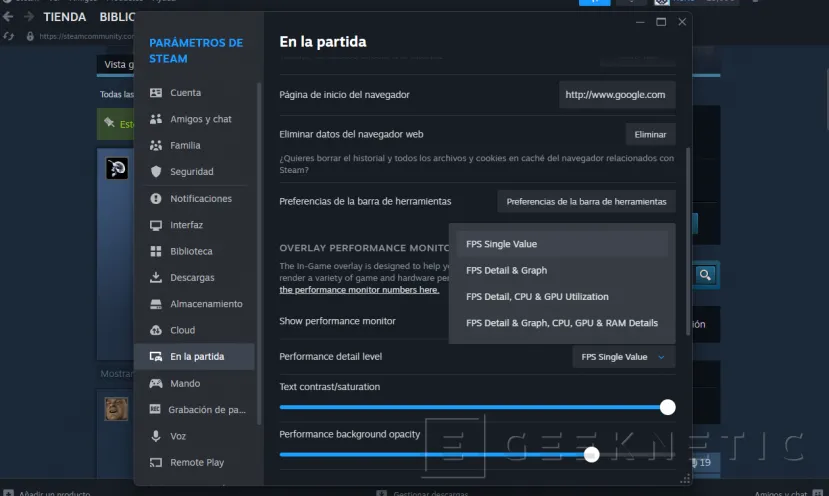The image size is (829, 496).
Task: Open Performance detail level dropdown
Action: point(624,357)
